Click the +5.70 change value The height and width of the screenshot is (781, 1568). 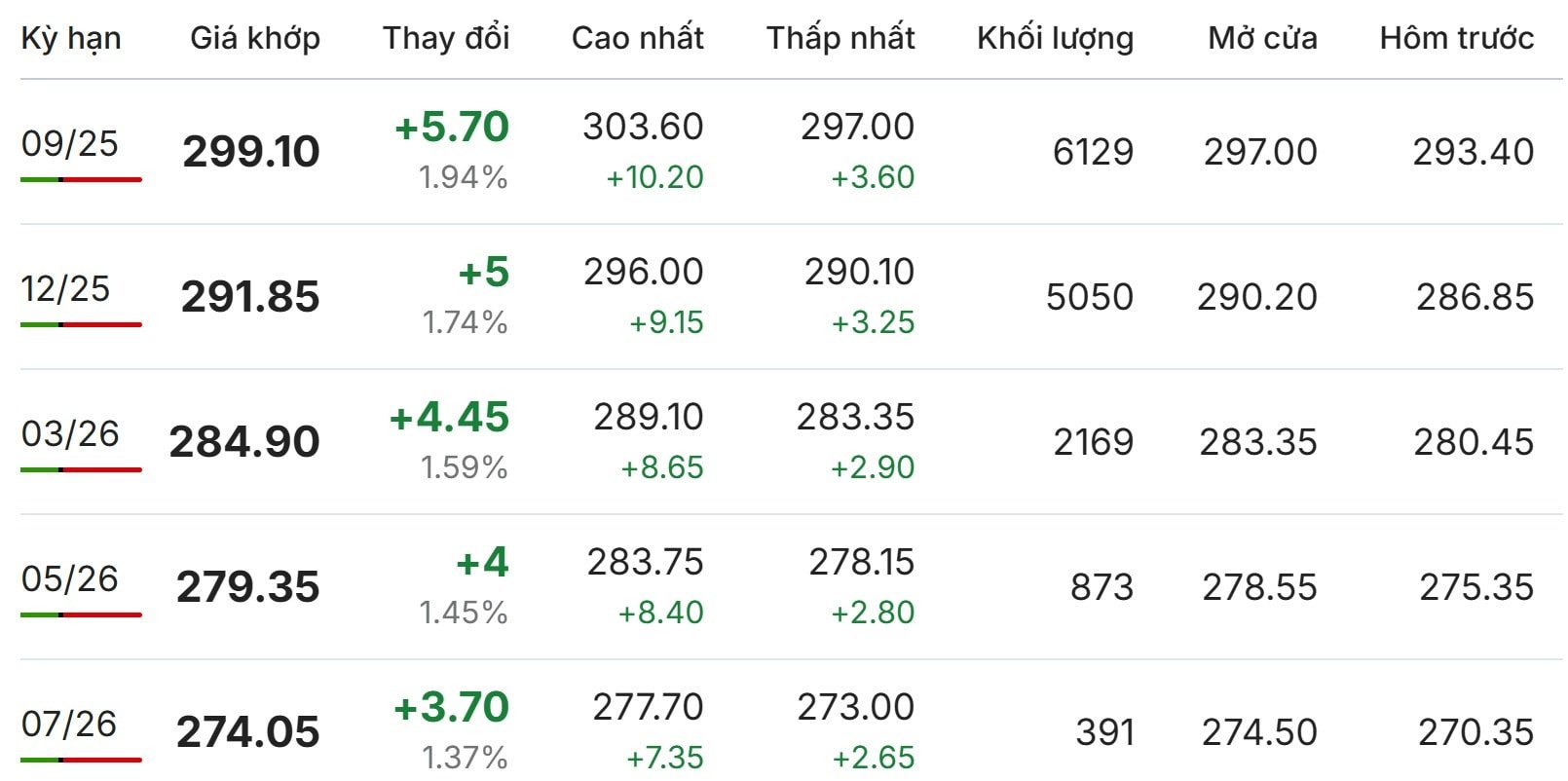[452, 127]
